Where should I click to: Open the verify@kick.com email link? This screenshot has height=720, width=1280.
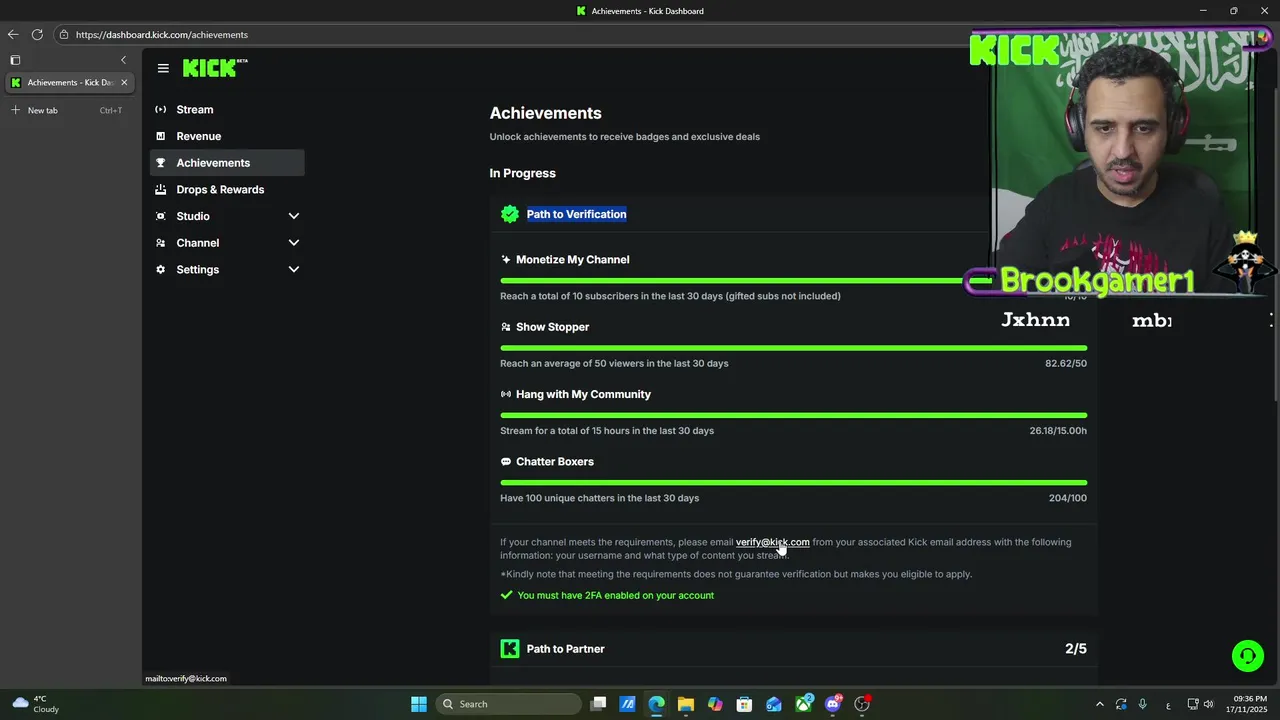click(x=772, y=542)
